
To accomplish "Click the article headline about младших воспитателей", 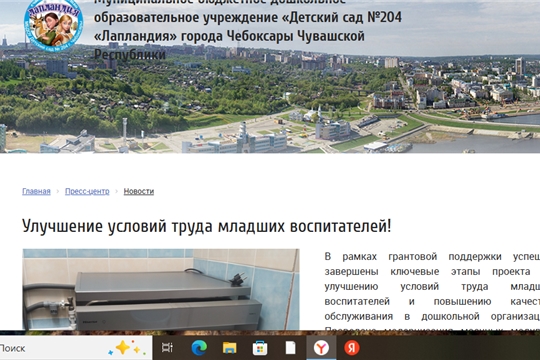I will (x=207, y=226).
